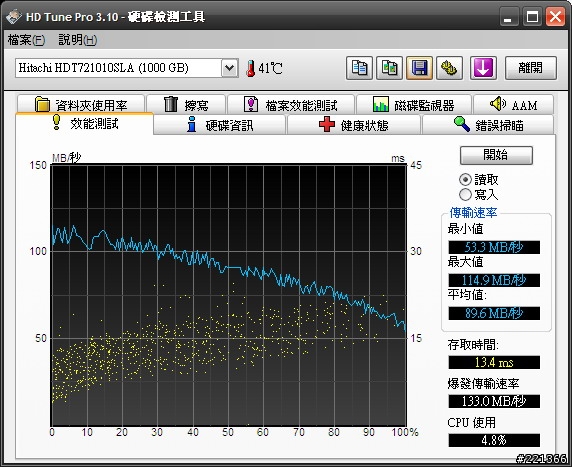The image size is (572, 467).
Task: Click the thermometer temperature icon
Action: tap(250, 68)
